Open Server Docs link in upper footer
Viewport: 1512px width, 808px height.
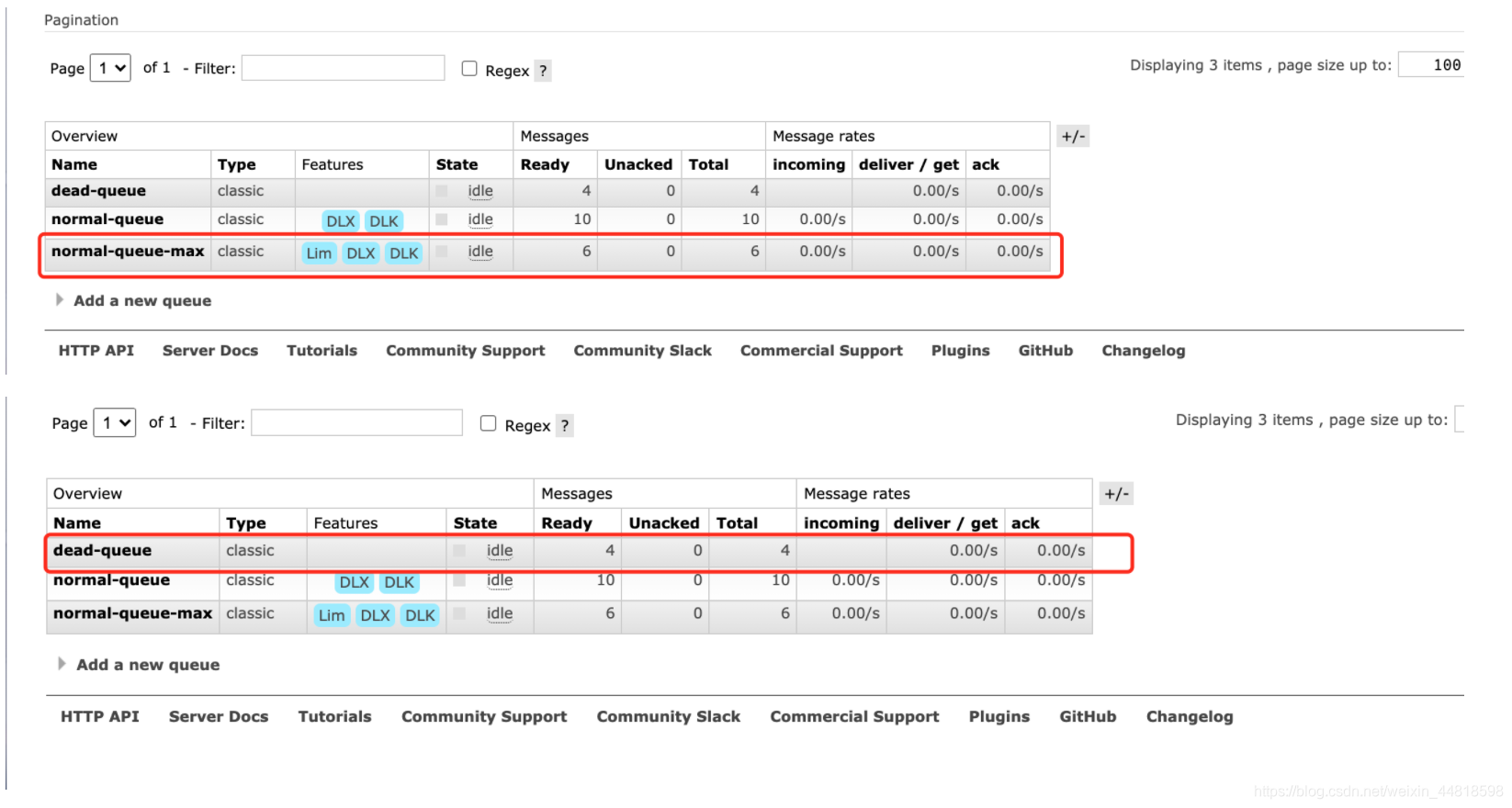(x=210, y=351)
